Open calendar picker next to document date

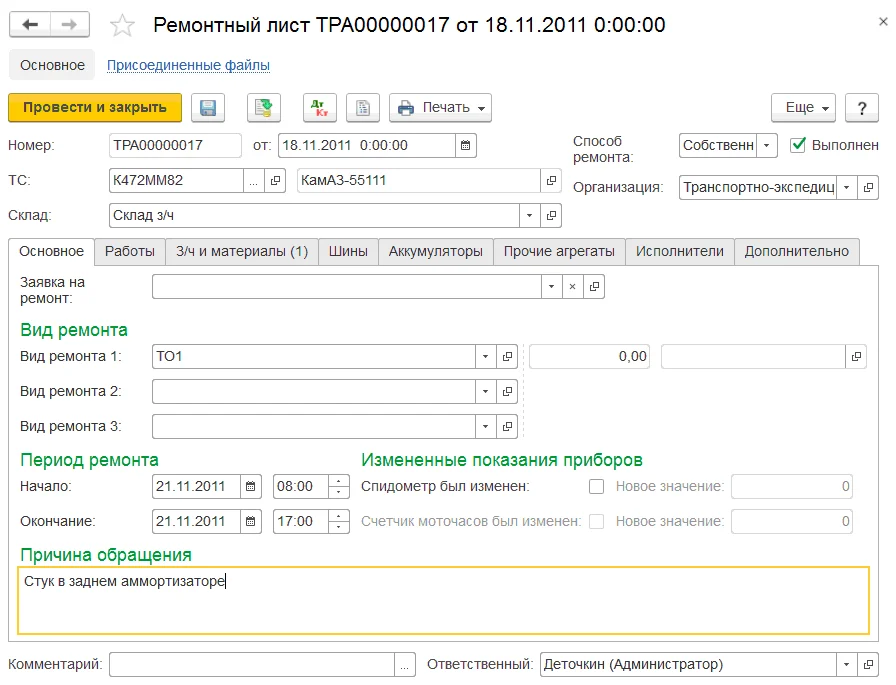pos(466,146)
